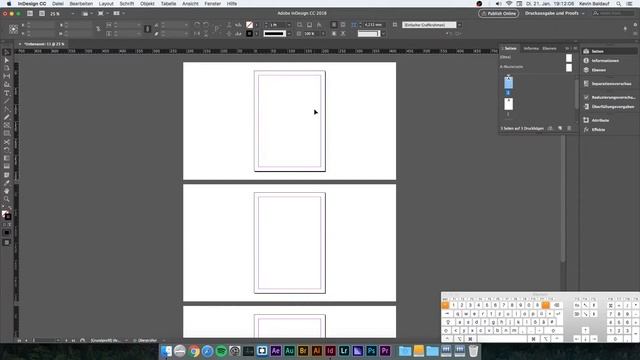The width and height of the screenshot is (640, 360).
Task: Open view options dropdown in application bar
Action: (87, 13)
